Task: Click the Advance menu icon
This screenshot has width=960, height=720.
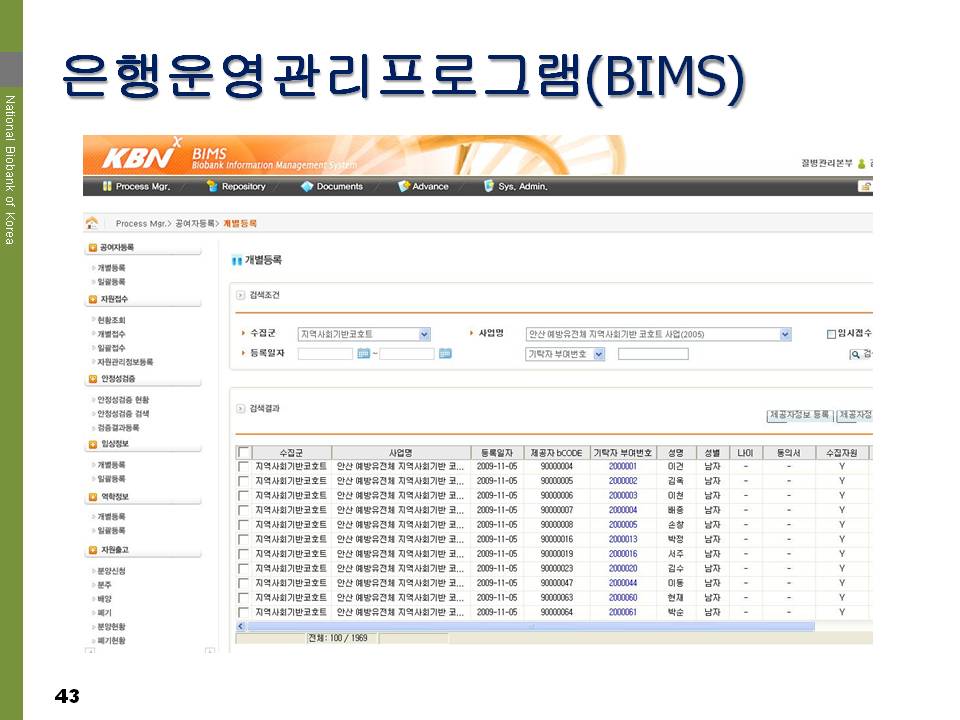Action: (x=403, y=186)
